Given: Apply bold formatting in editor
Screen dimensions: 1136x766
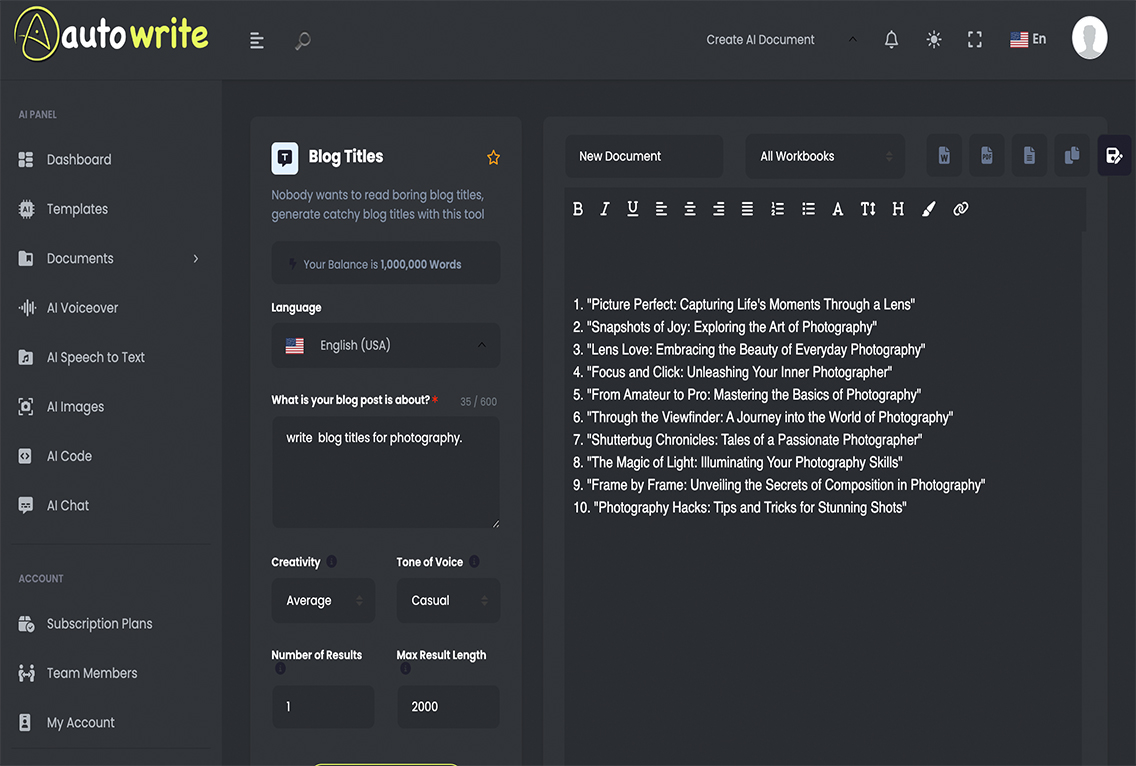Looking at the screenshot, I should 578,209.
